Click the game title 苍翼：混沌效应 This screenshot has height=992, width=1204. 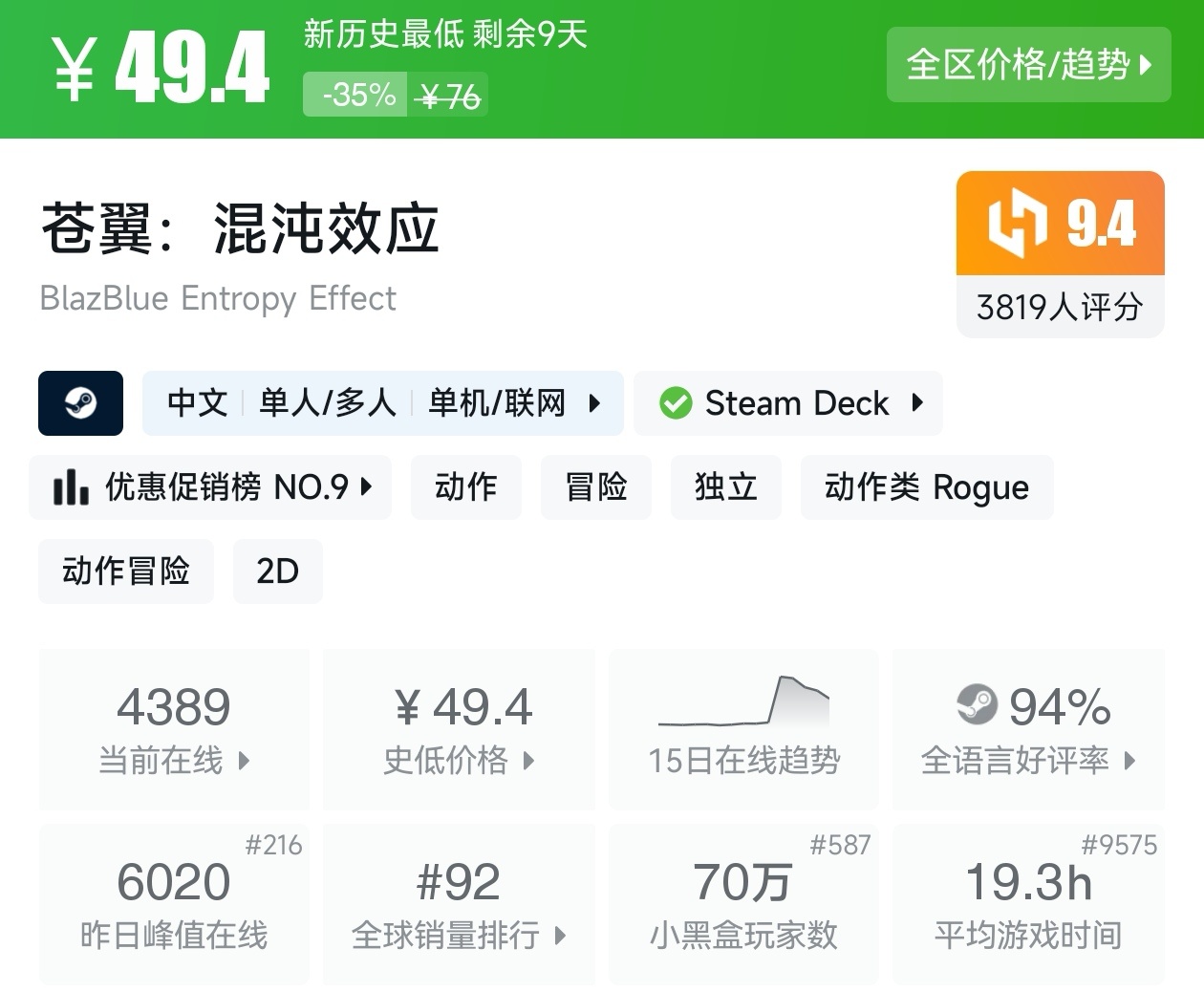240,229
